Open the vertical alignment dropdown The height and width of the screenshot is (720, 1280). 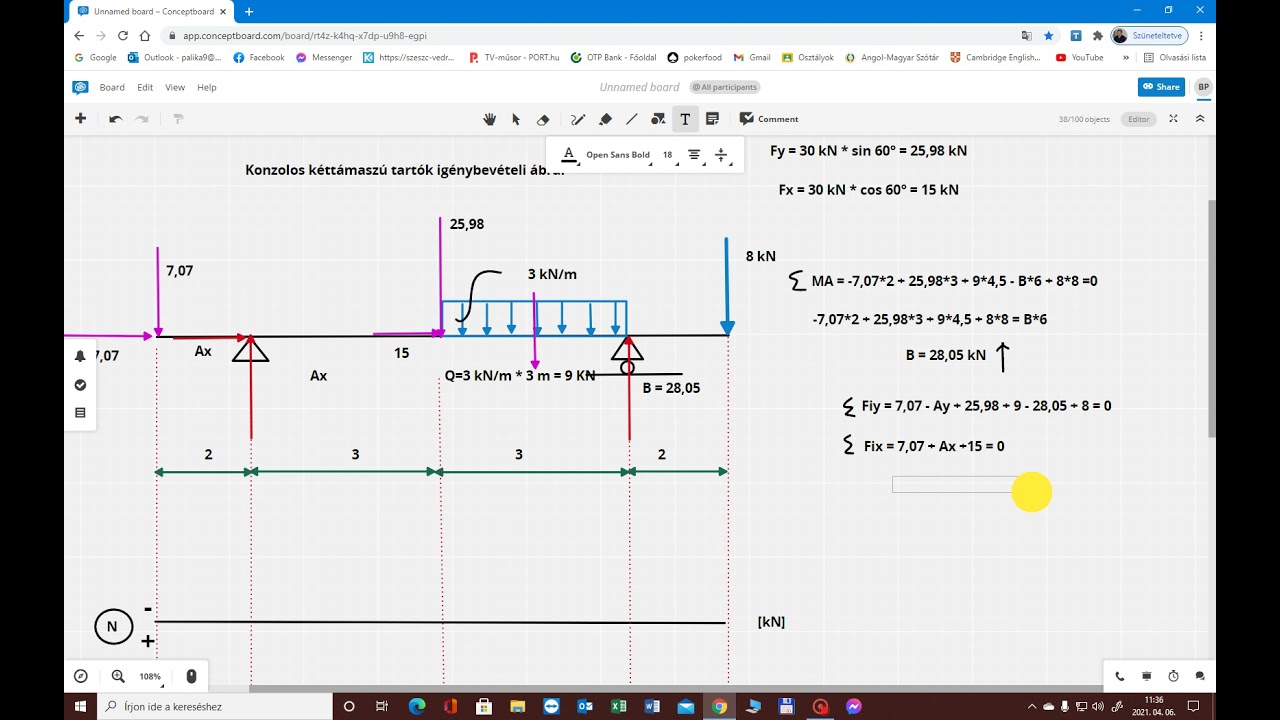click(x=722, y=155)
